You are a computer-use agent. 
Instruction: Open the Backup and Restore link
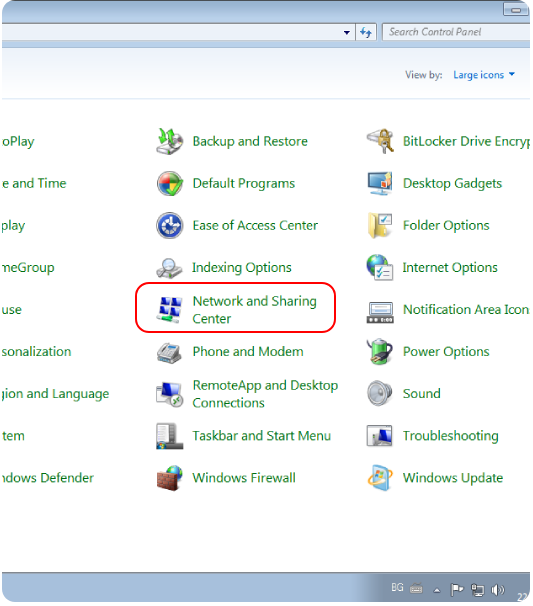tap(250, 141)
